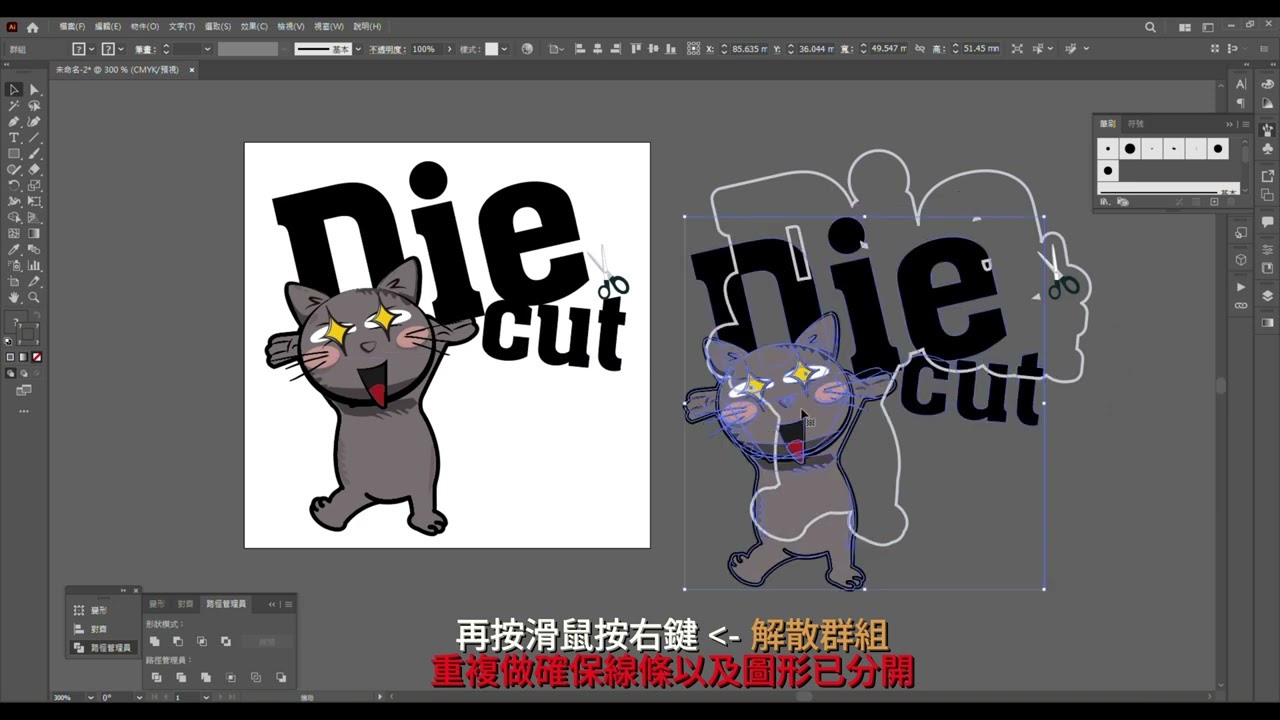Click the Recolor Artwork globe icon
This screenshot has height=720, width=1280.
coord(527,48)
